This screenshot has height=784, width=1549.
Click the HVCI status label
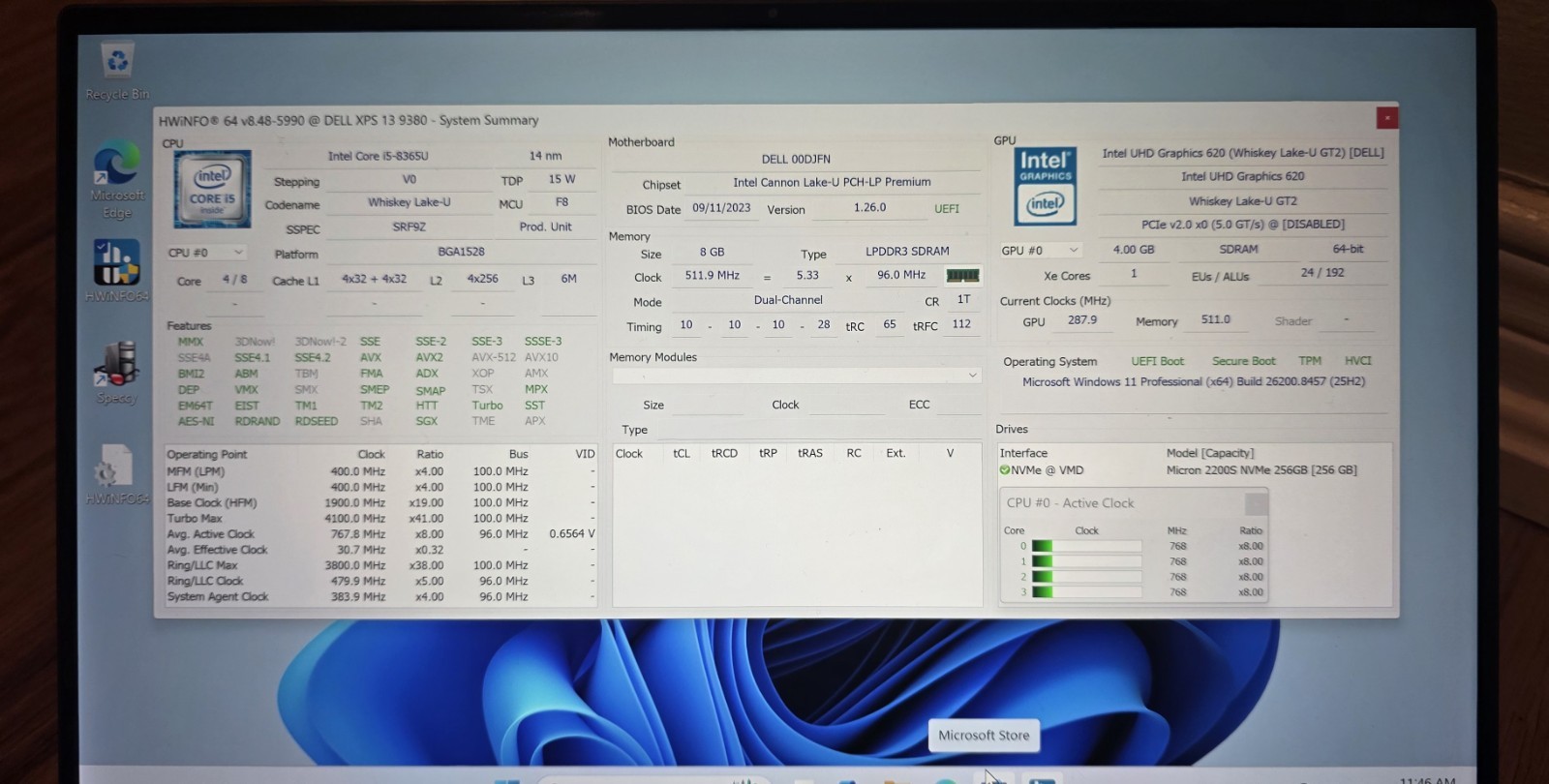tap(1357, 361)
